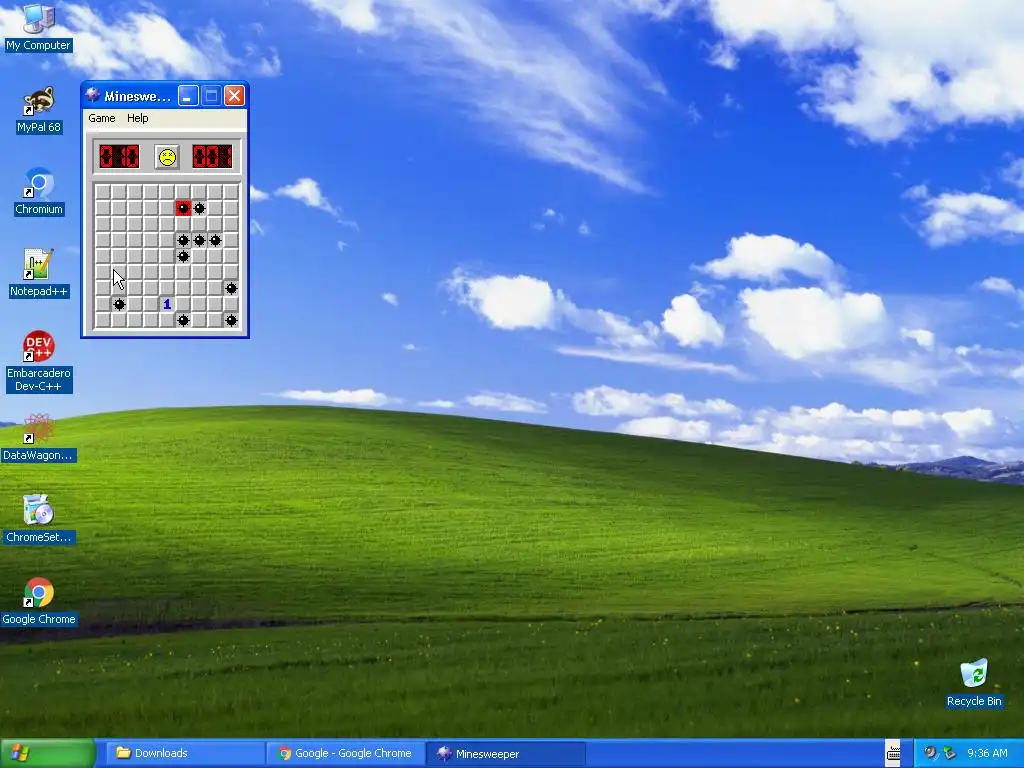Select the DataWagon desktop shortcut
Screen dimensions: 1024x768
(39, 438)
